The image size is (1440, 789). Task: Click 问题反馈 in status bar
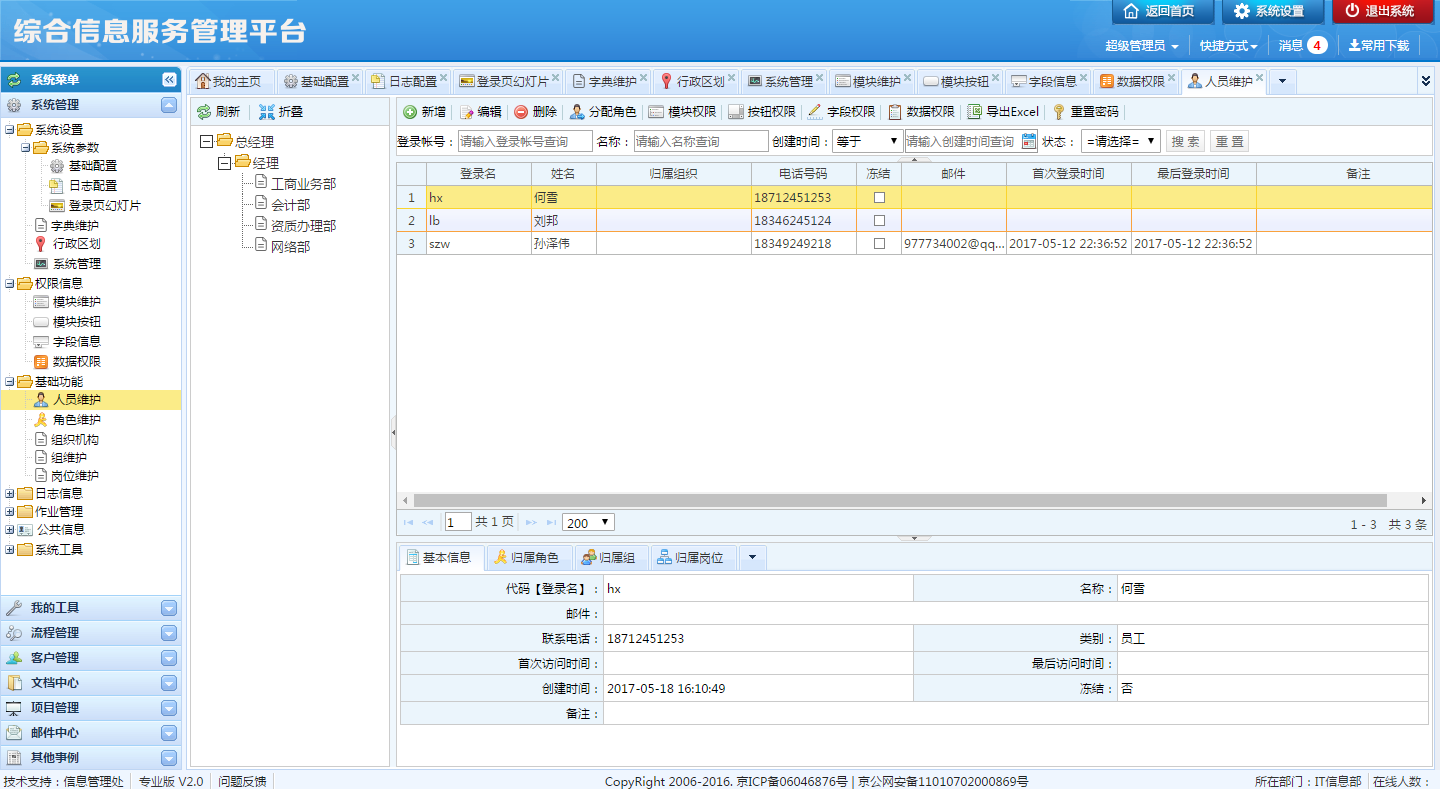[x=243, y=781]
